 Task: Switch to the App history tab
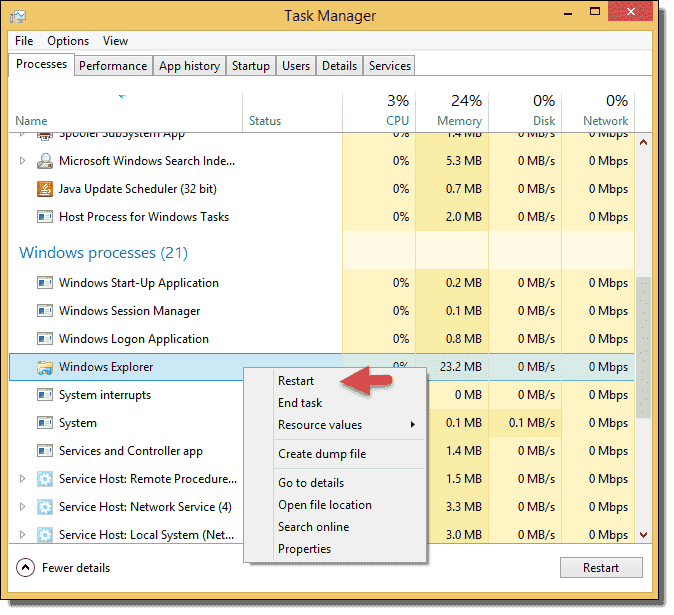point(190,66)
